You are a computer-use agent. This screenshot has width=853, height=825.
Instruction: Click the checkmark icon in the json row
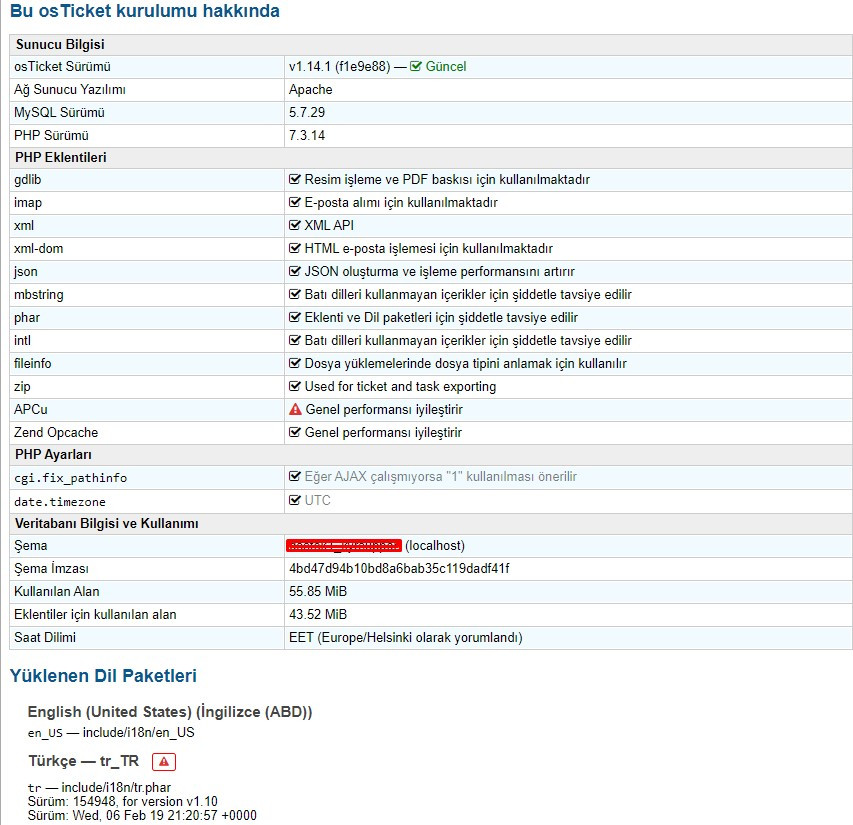tap(295, 272)
